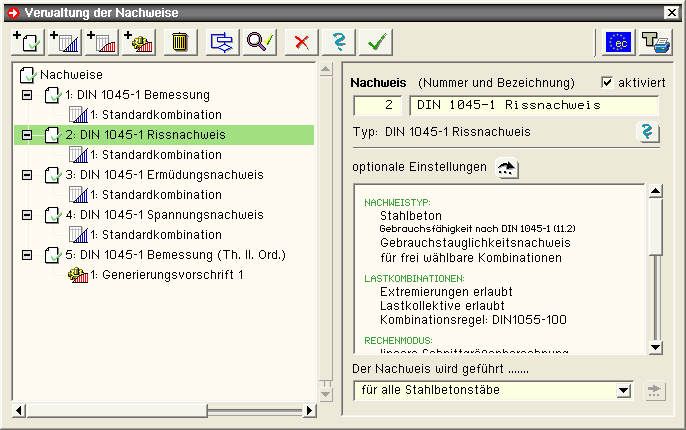This screenshot has height=430, width=686.
Task: Click the help button beside Typ label
Action: tap(648, 133)
